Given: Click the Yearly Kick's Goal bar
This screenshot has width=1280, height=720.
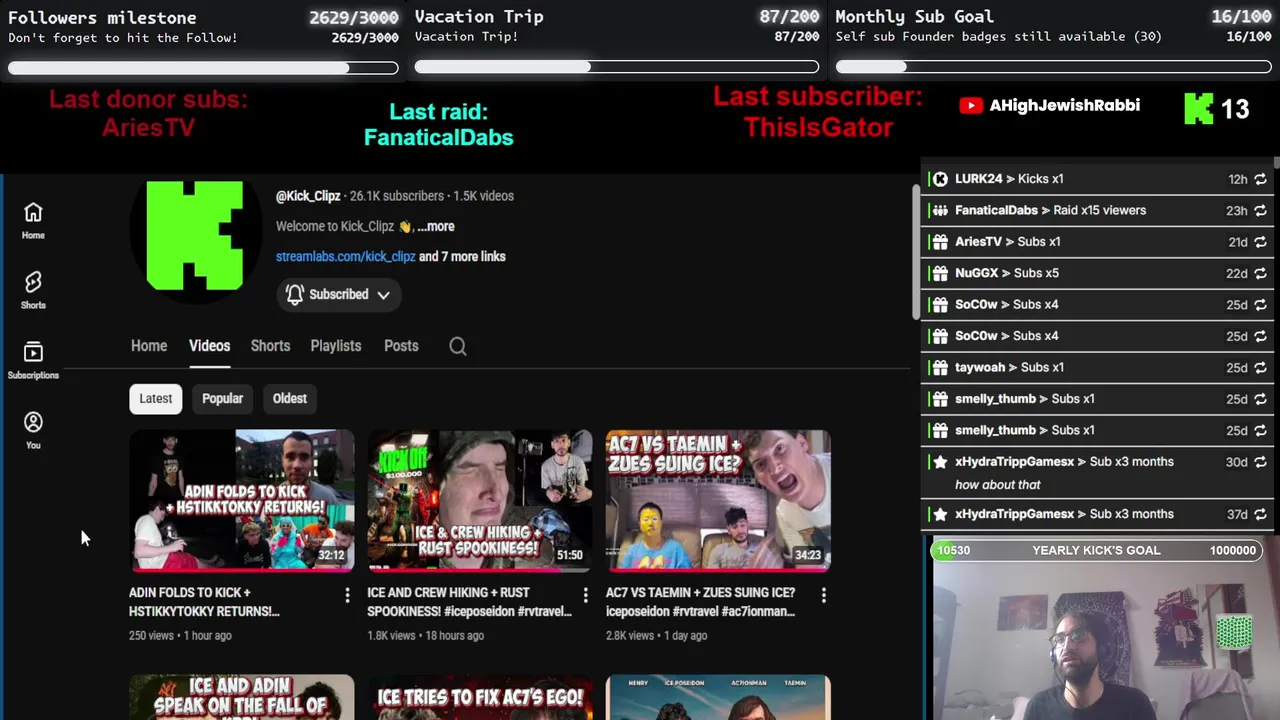Looking at the screenshot, I should pos(1098,550).
